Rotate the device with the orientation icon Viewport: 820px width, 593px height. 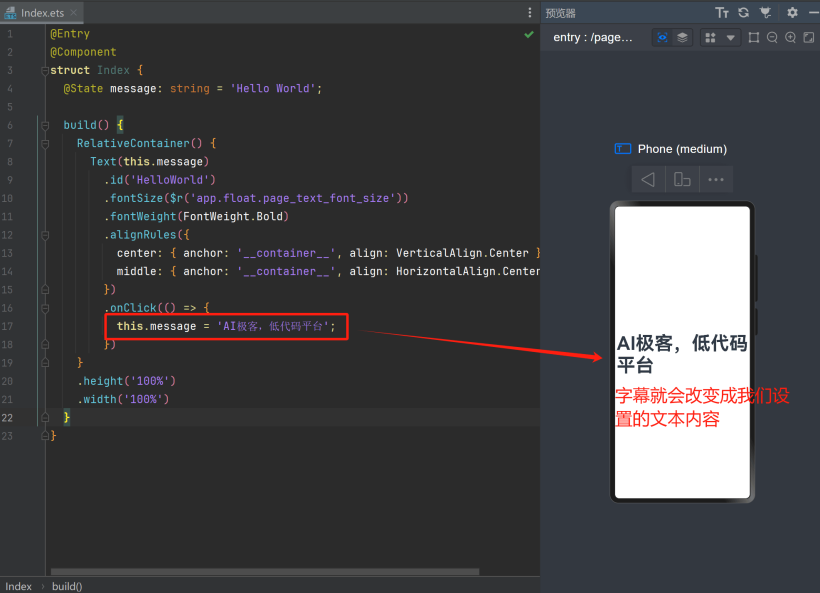[x=682, y=179]
